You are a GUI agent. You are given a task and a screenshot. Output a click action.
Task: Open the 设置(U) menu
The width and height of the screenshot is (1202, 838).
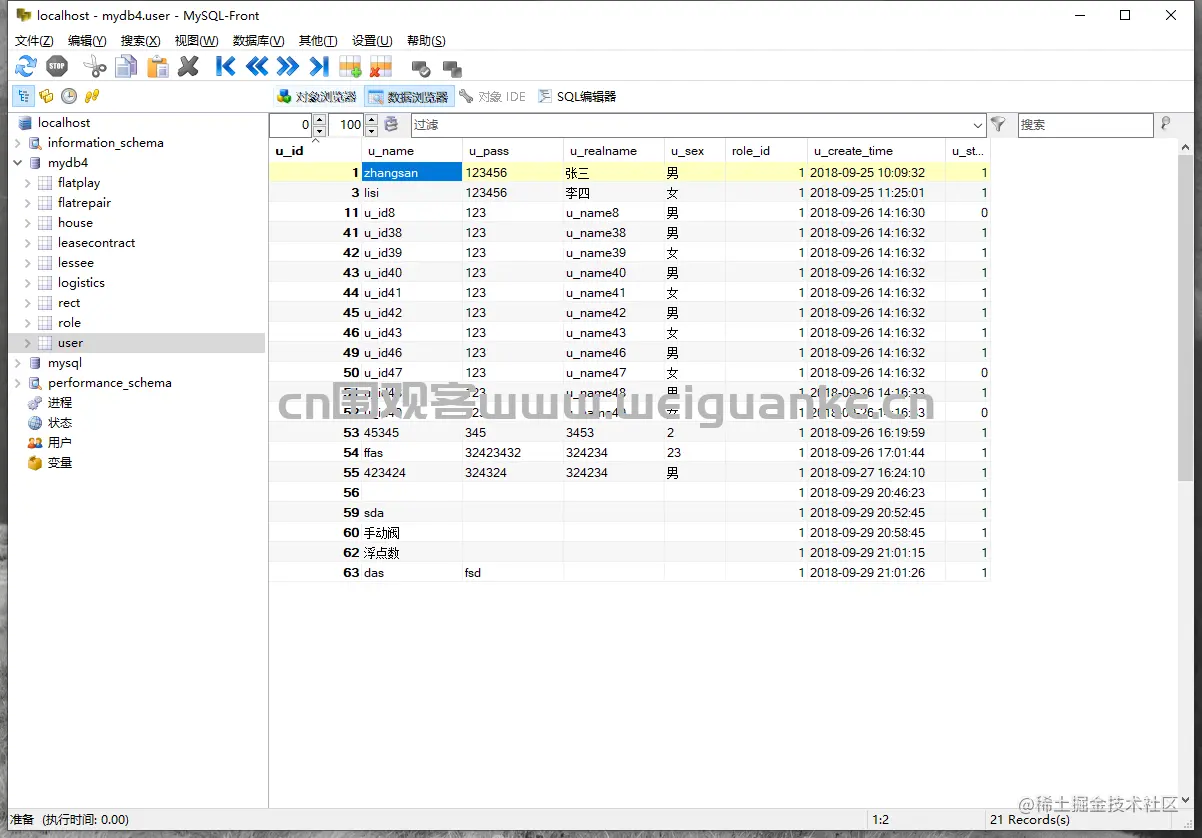pyautogui.click(x=372, y=40)
